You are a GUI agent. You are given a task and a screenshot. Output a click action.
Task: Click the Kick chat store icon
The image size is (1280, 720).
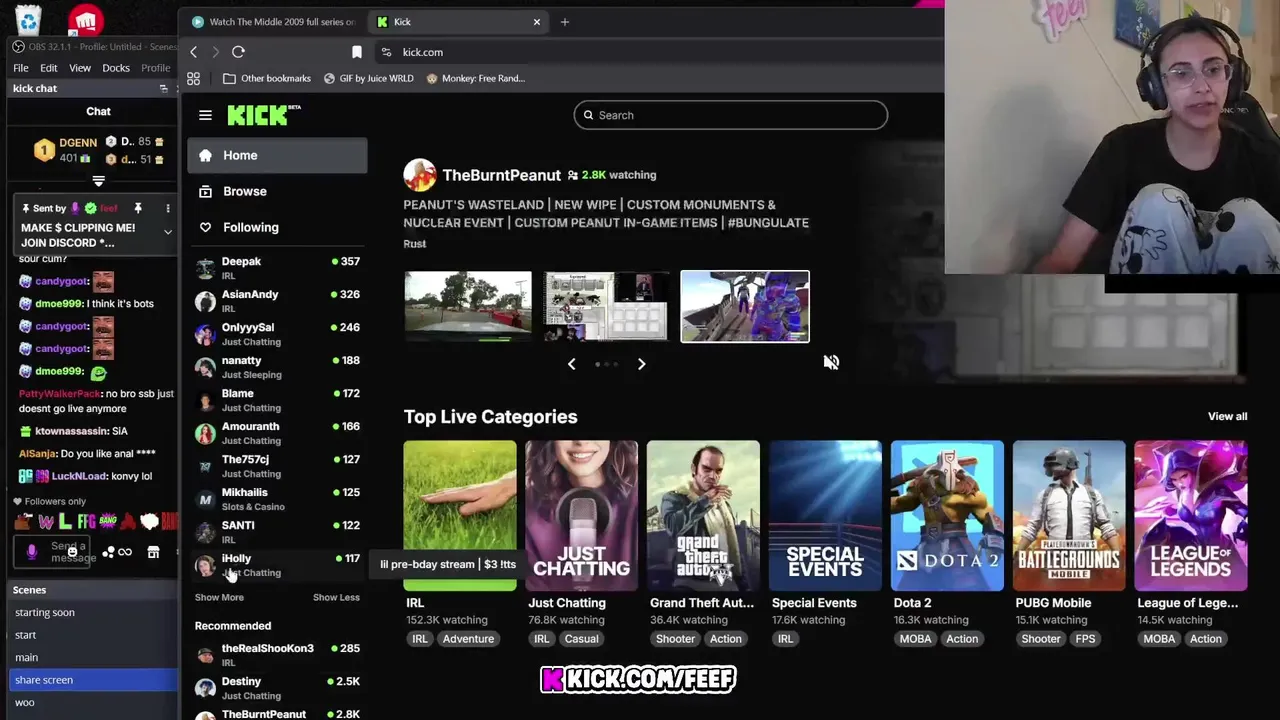coord(153,552)
